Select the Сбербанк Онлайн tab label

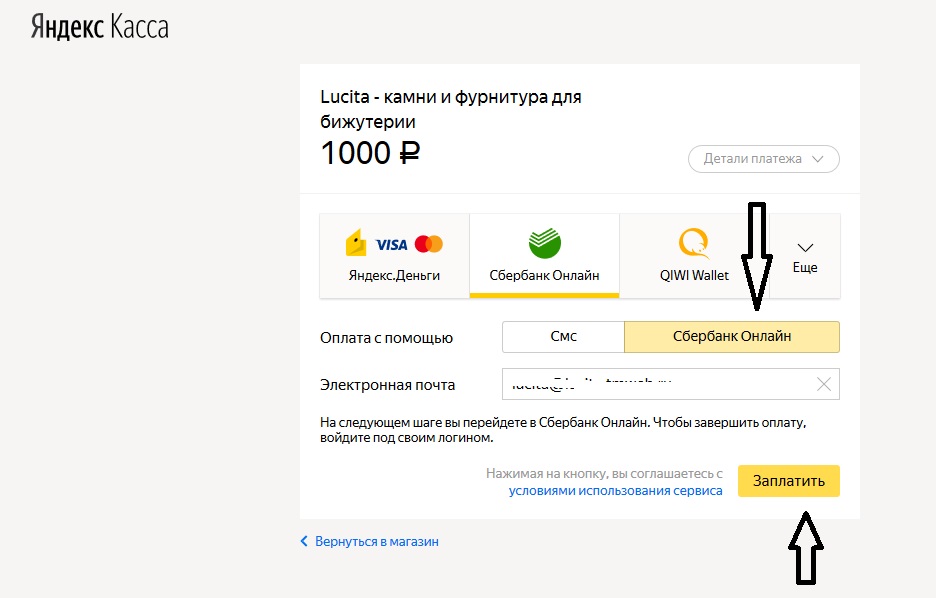point(544,275)
